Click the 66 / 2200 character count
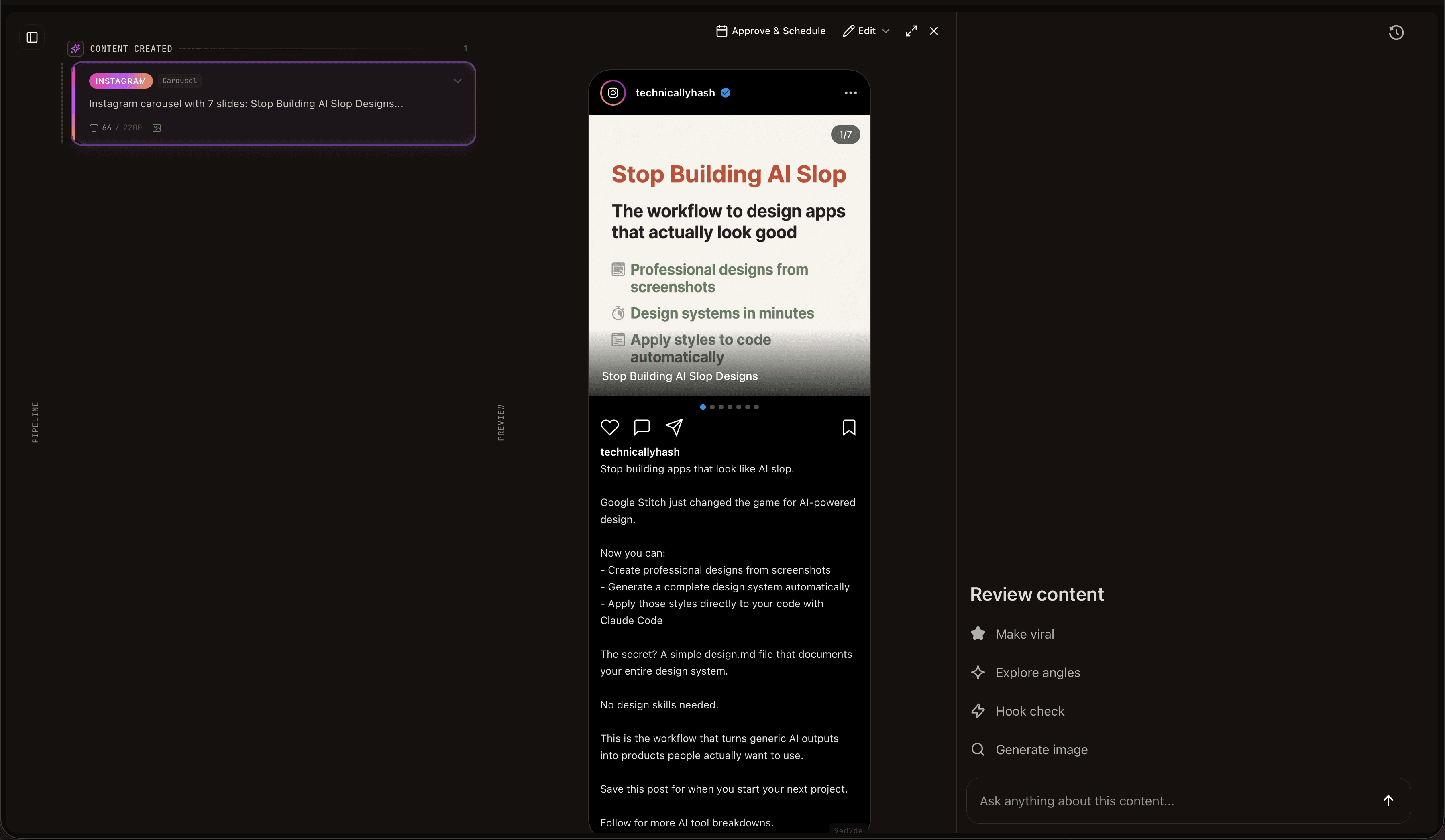 pos(122,128)
